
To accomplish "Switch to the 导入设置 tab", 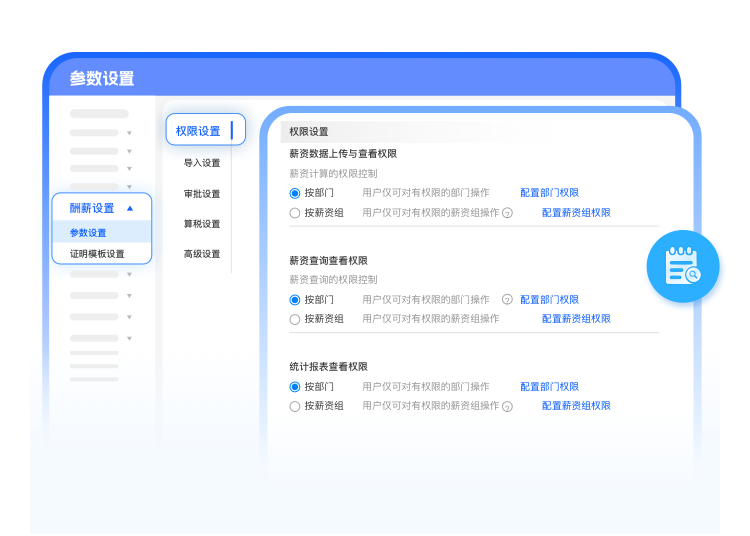I will 201,163.
